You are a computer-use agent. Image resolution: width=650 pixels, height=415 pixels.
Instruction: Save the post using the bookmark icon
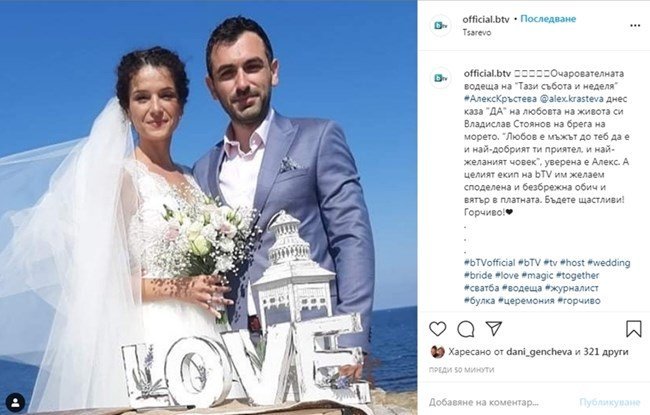coord(633,329)
